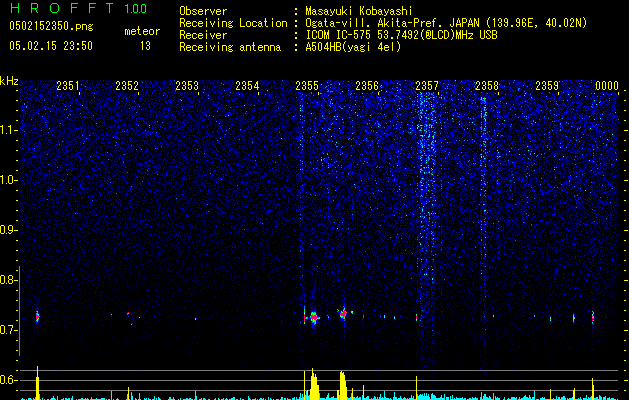The height and width of the screenshot is (400, 629).
Task: Click the meteor count value 13
Action: [145, 46]
